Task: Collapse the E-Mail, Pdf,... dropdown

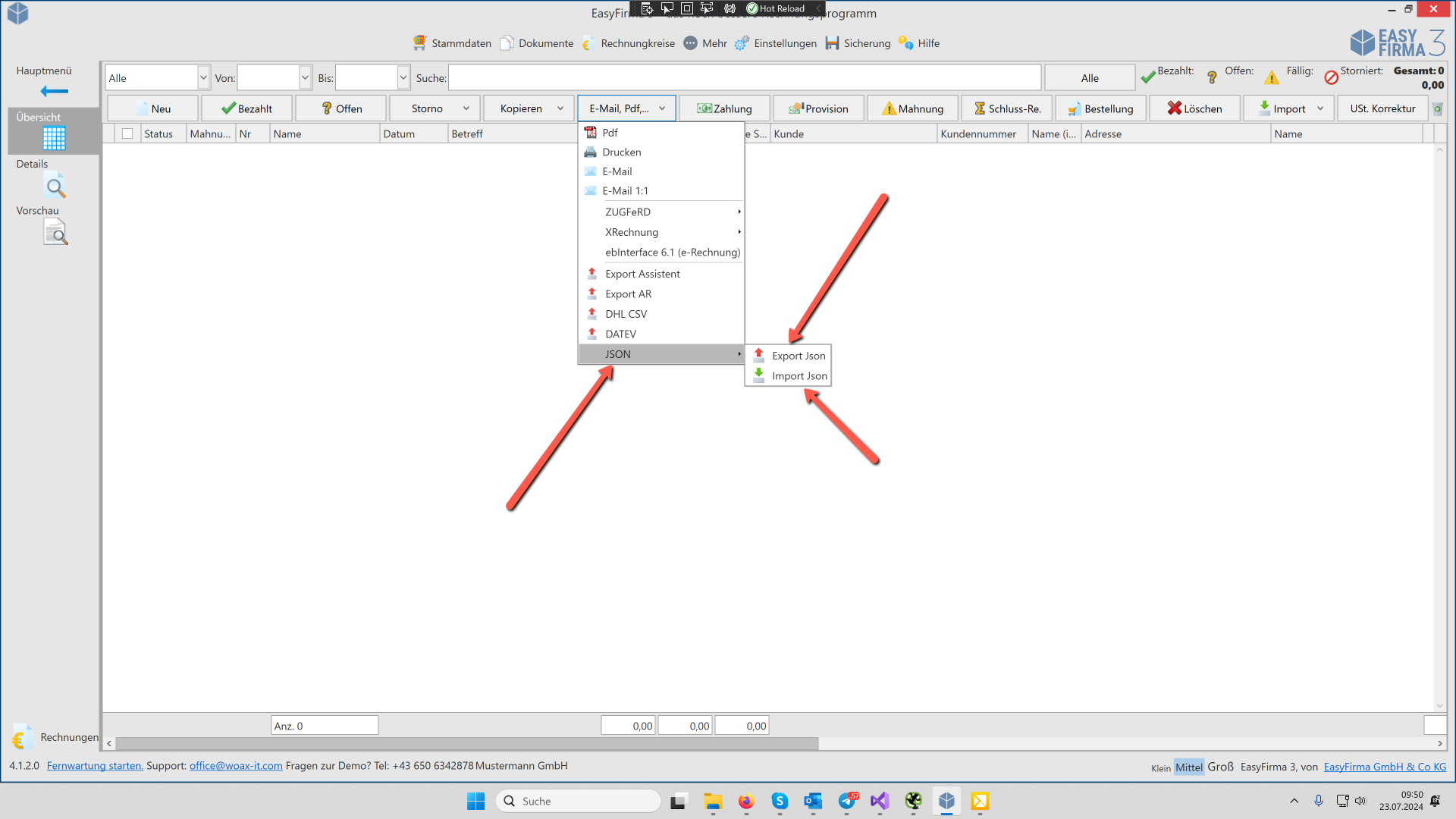Action: 662,108
